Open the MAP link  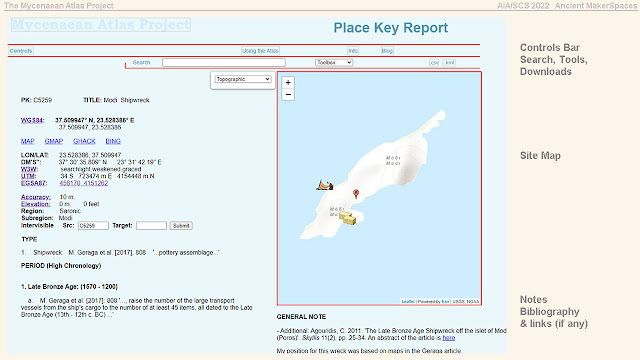[x=27, y=141]
